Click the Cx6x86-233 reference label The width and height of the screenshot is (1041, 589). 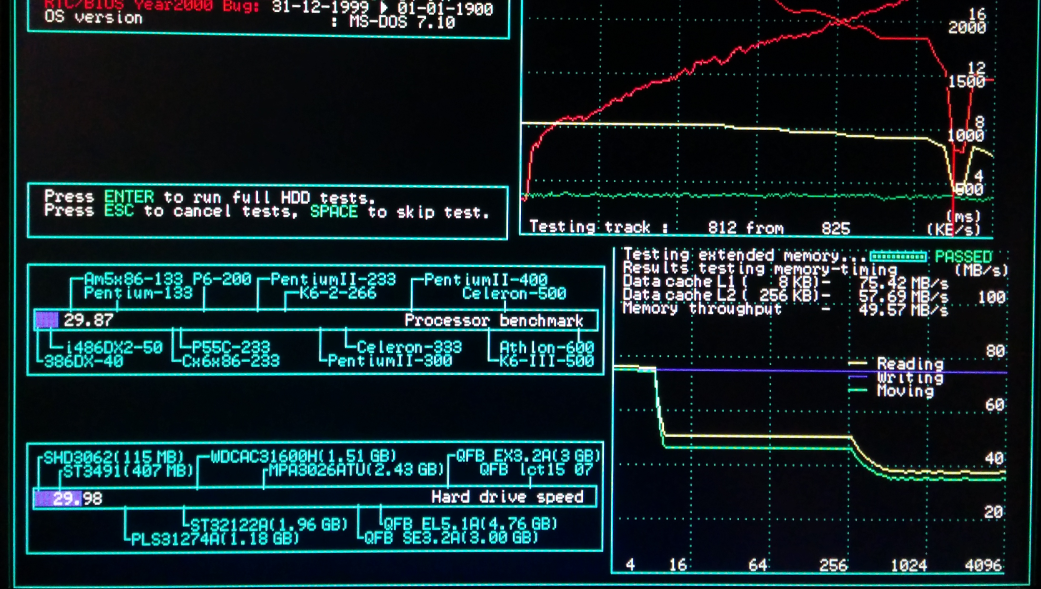click(x=231, y=361)
